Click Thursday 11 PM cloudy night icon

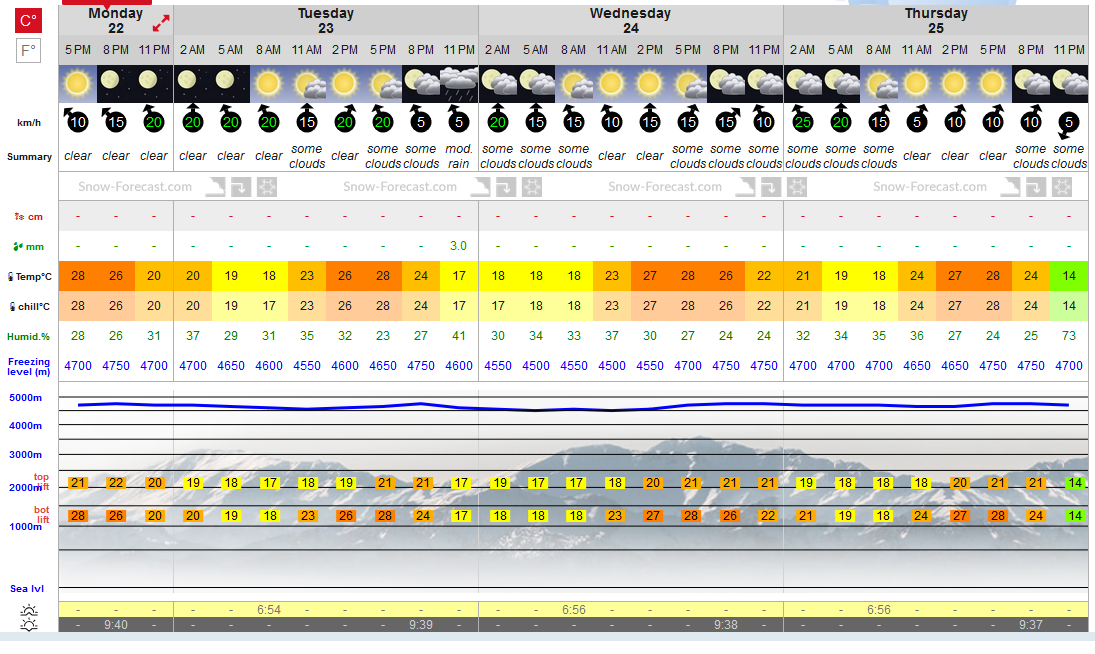pyautogui.click(x=1069, y=84)
